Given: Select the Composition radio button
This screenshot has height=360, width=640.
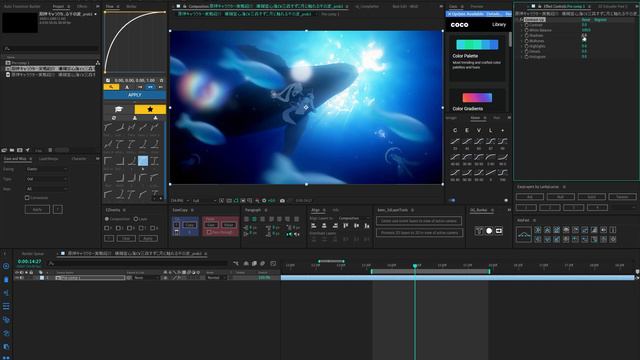Looking at the screenshot, I should [x=107, y=219].
